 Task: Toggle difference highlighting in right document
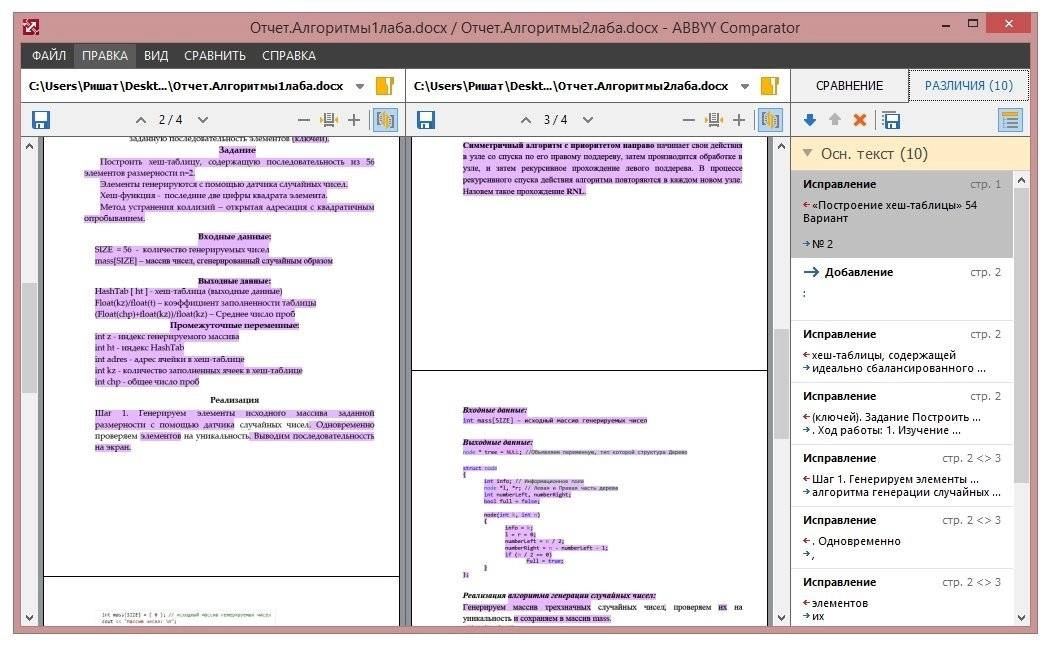coord(770,120)
